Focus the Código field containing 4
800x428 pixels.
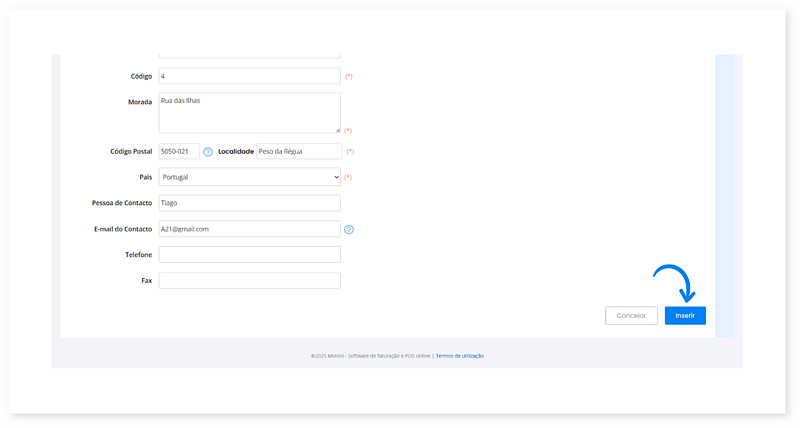(249, 76)
